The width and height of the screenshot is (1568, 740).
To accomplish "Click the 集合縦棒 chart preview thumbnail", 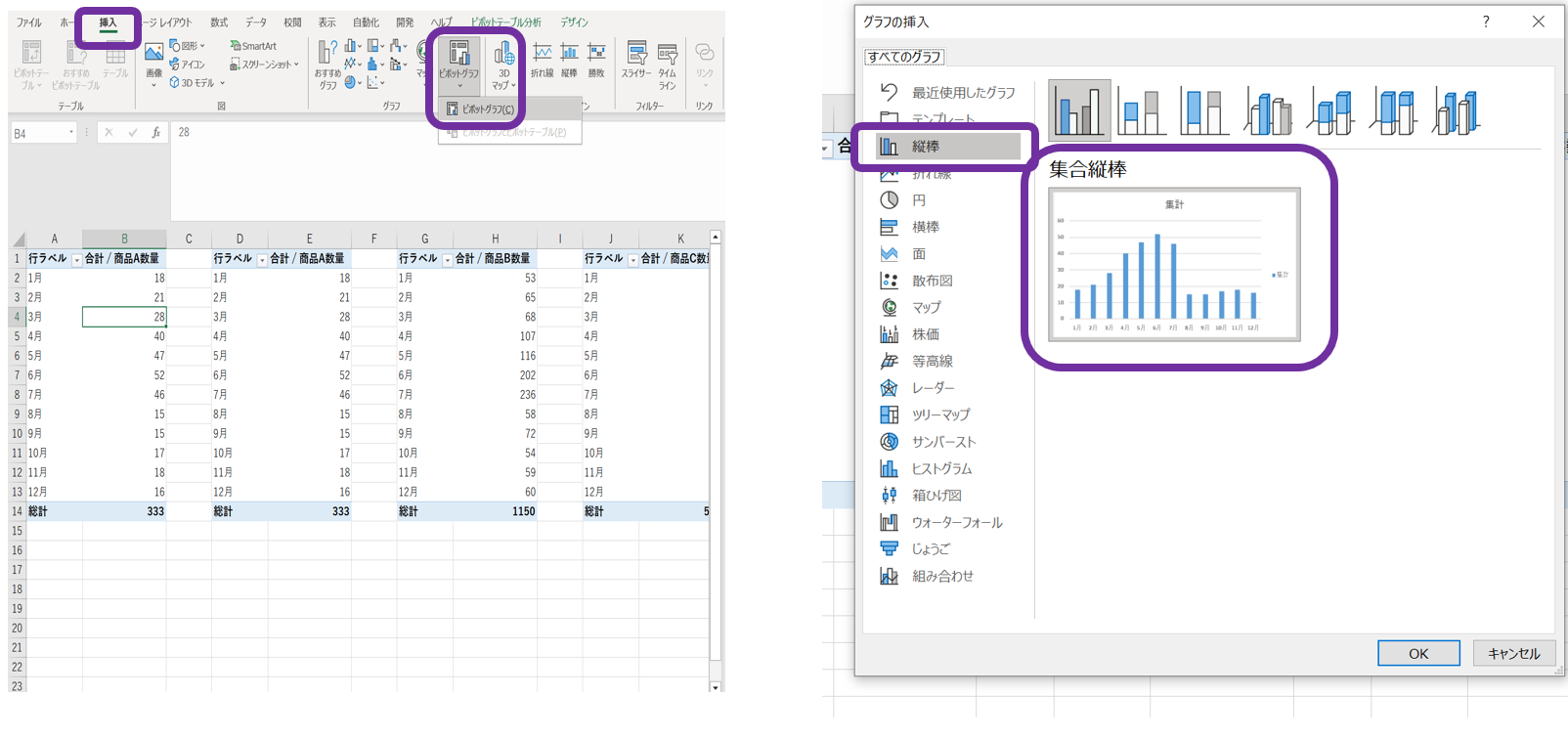I will click(1174, 264).
